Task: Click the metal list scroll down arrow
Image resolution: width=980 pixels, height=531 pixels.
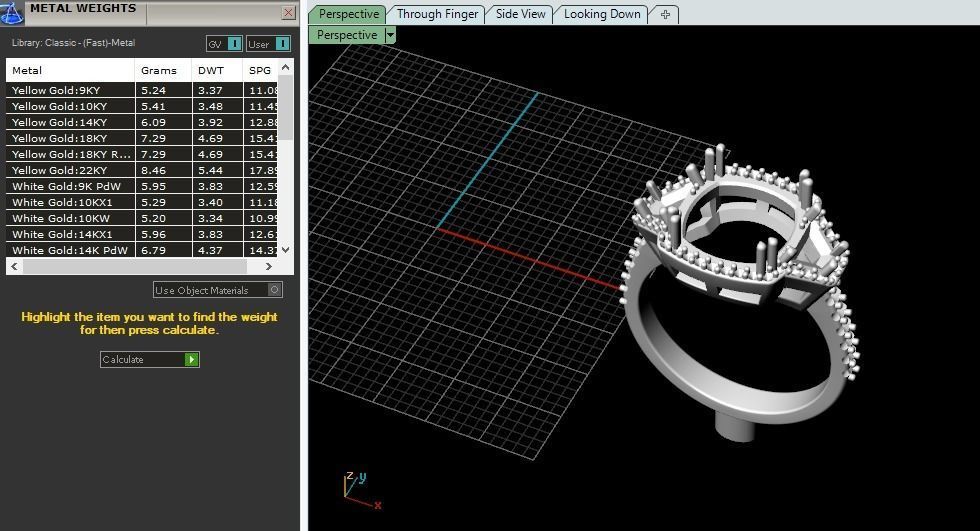Action: tap(286, 250)
